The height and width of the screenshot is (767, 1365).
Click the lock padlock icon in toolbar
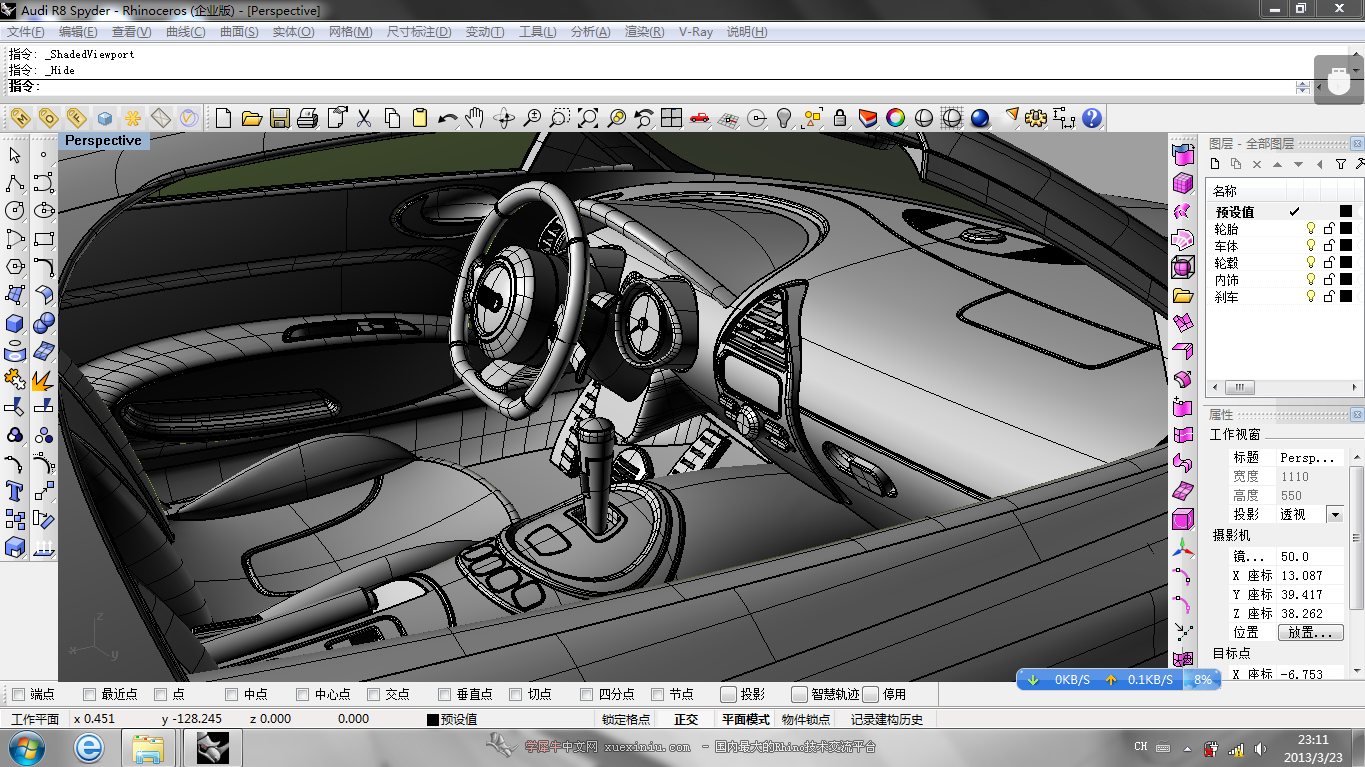[840, 118]
